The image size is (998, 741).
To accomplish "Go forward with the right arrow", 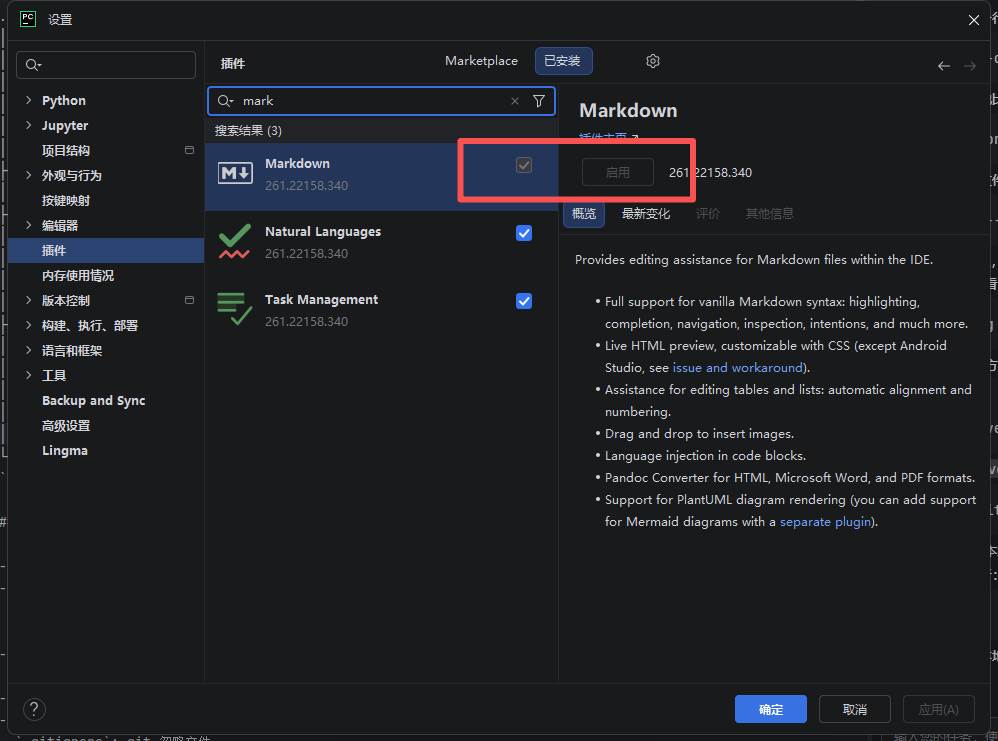I will tap(969, 66).
